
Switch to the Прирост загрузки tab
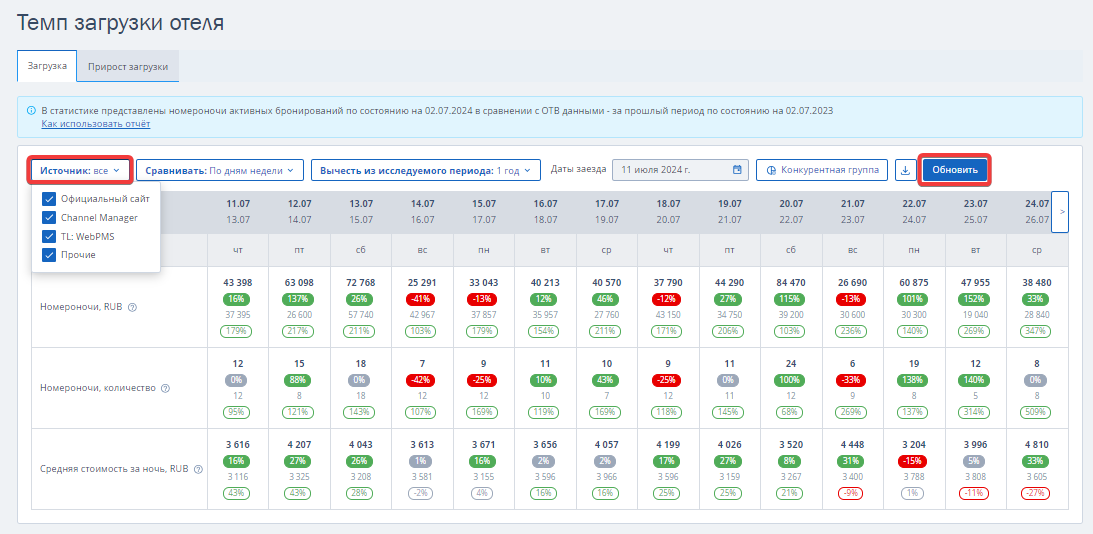pos(128,66)
